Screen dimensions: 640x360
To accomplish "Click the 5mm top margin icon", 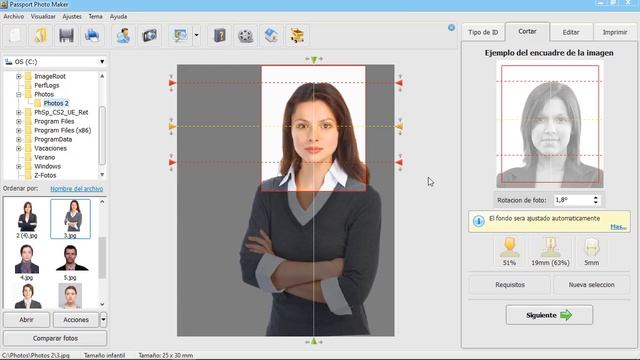I will 591,247.
